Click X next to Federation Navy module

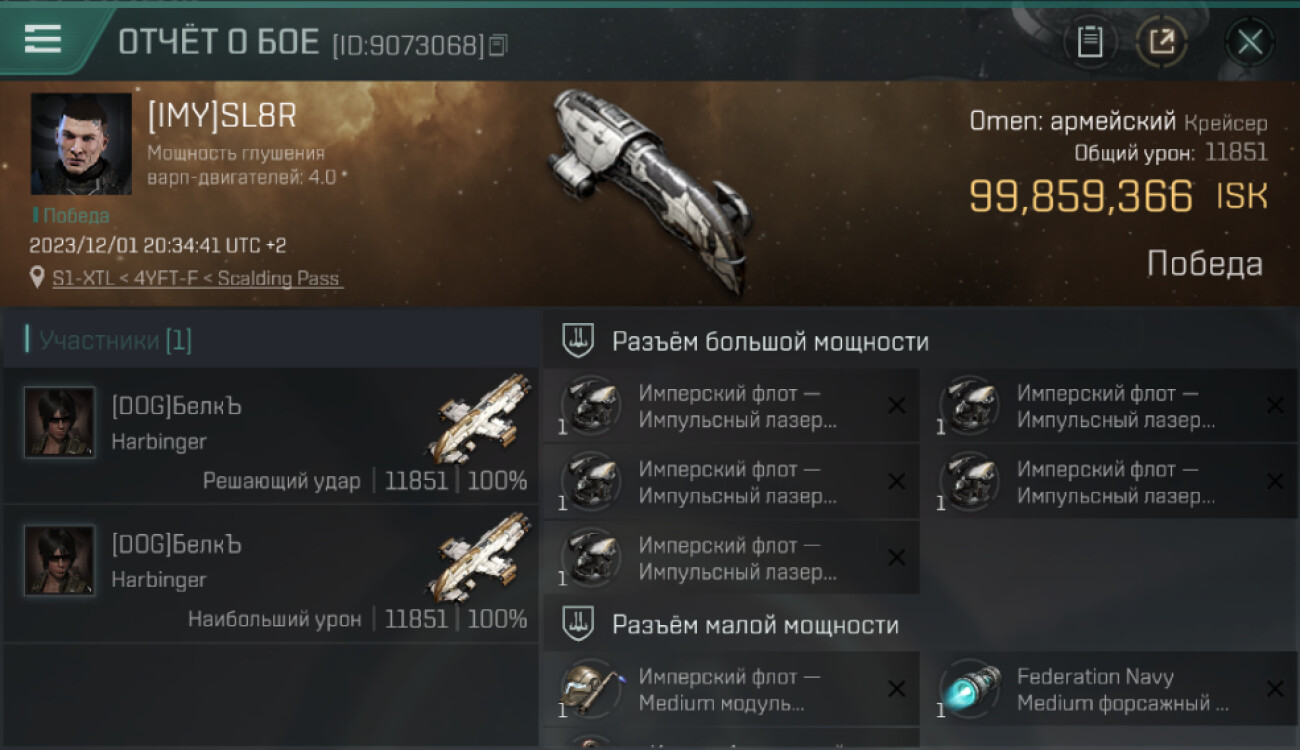click(1275, 688)
